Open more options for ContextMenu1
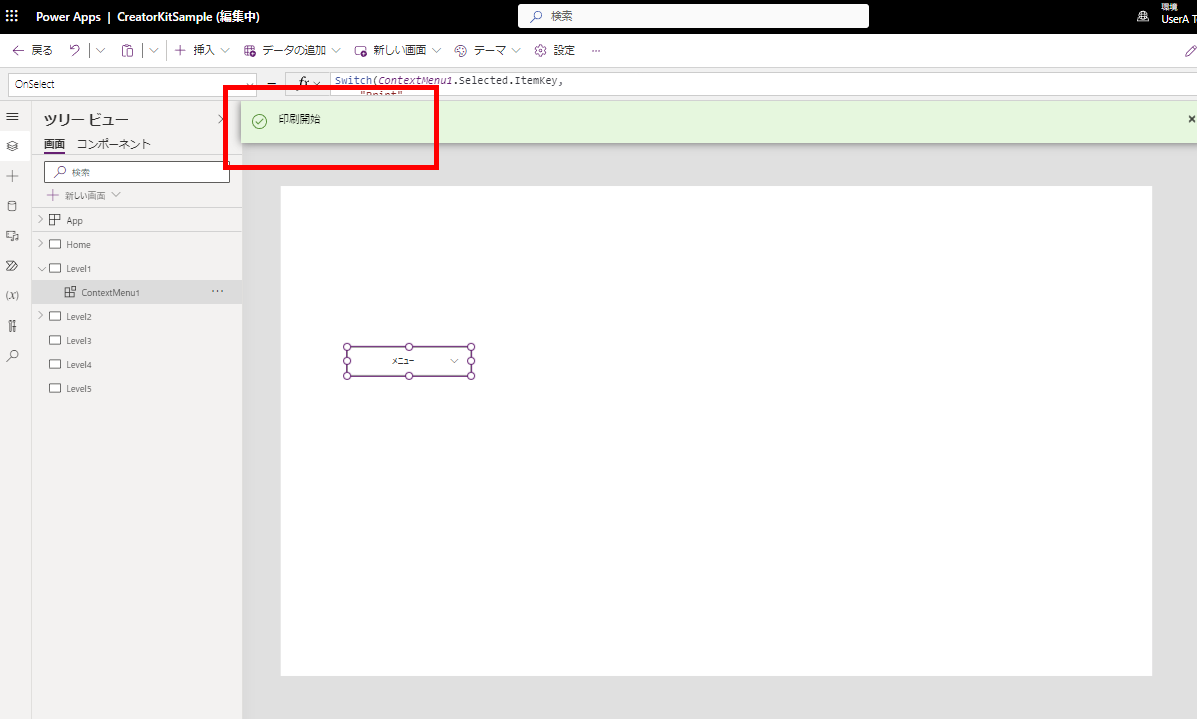The image size is (1197, 719). (217, 291)
